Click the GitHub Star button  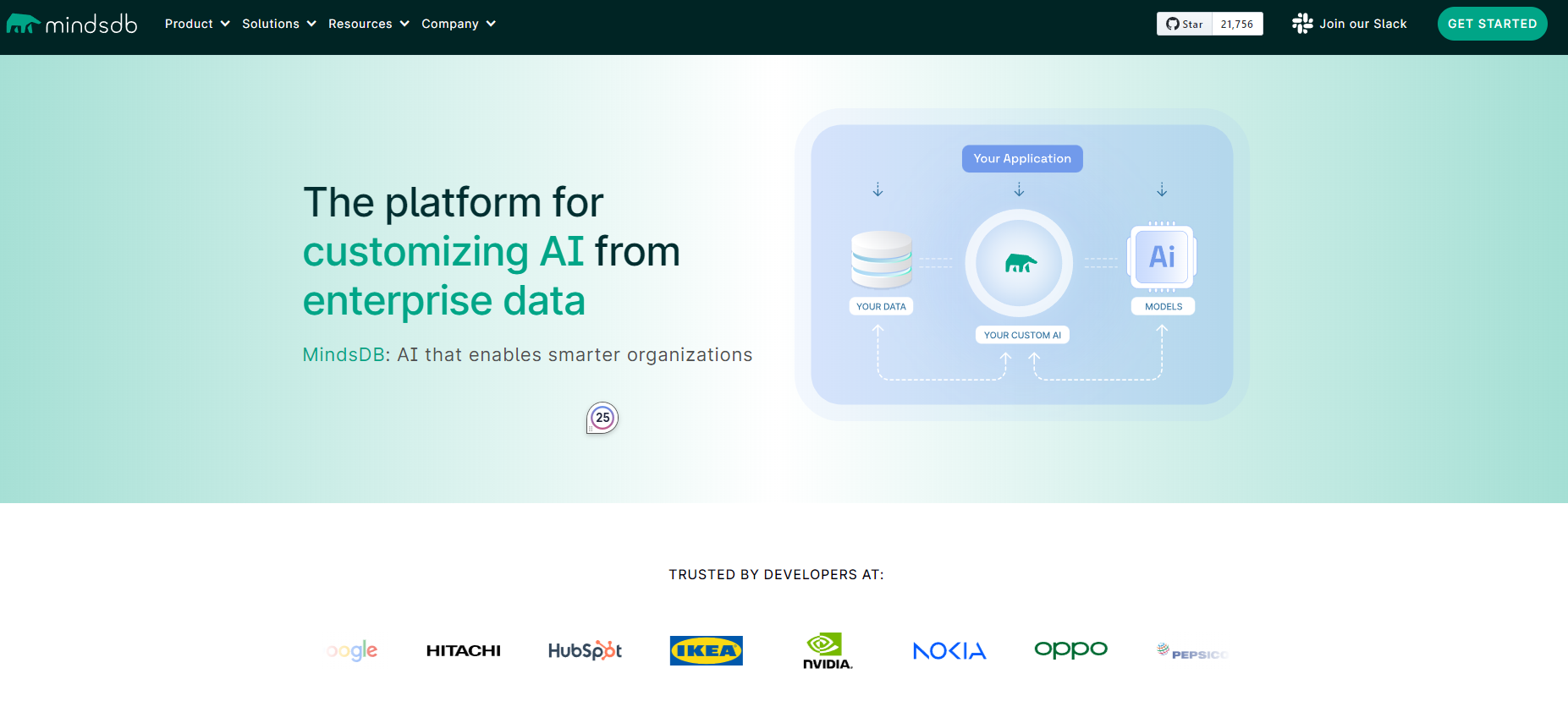coord(1185,24)
